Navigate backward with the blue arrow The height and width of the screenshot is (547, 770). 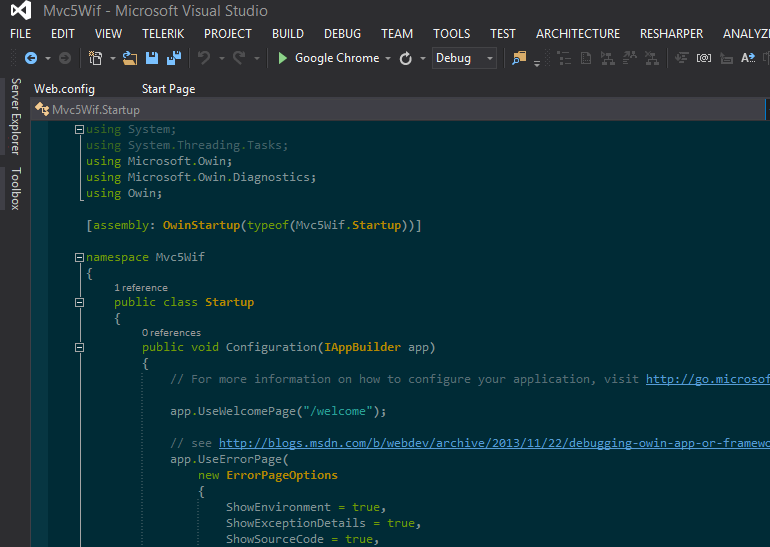tap(31, 58)
